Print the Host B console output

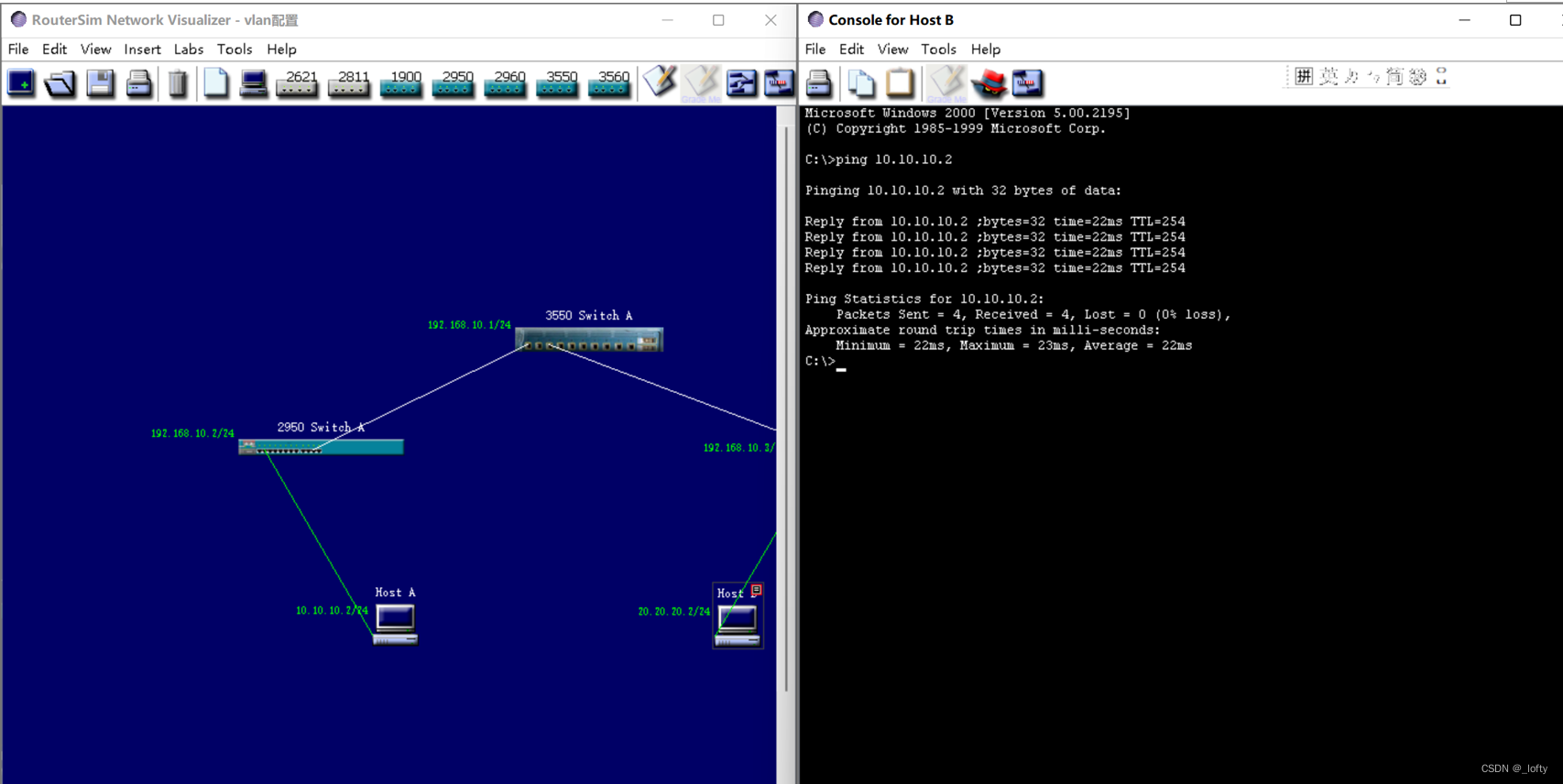coord(819,83)
